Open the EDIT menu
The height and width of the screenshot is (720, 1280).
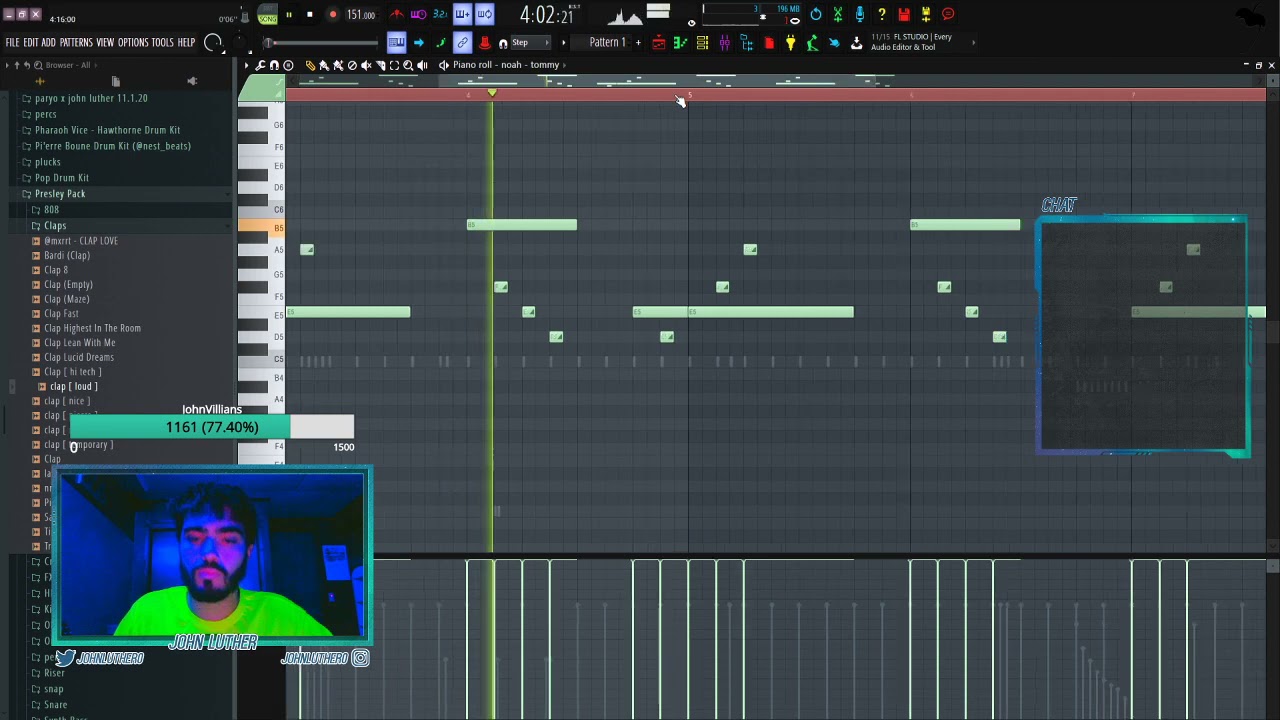point(31,43)
